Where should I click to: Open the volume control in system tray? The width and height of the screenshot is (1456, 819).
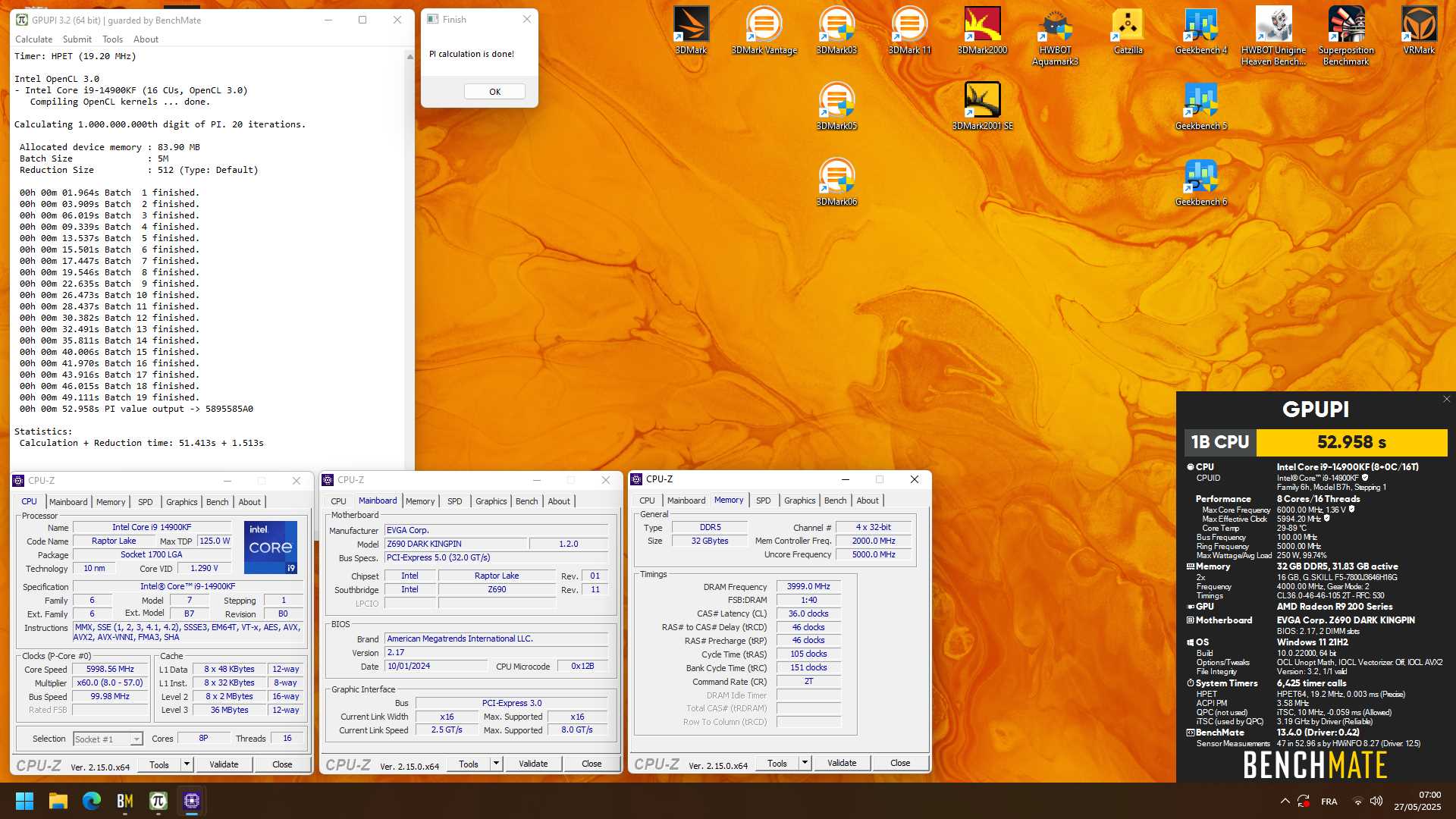(x=1376, y=801)
